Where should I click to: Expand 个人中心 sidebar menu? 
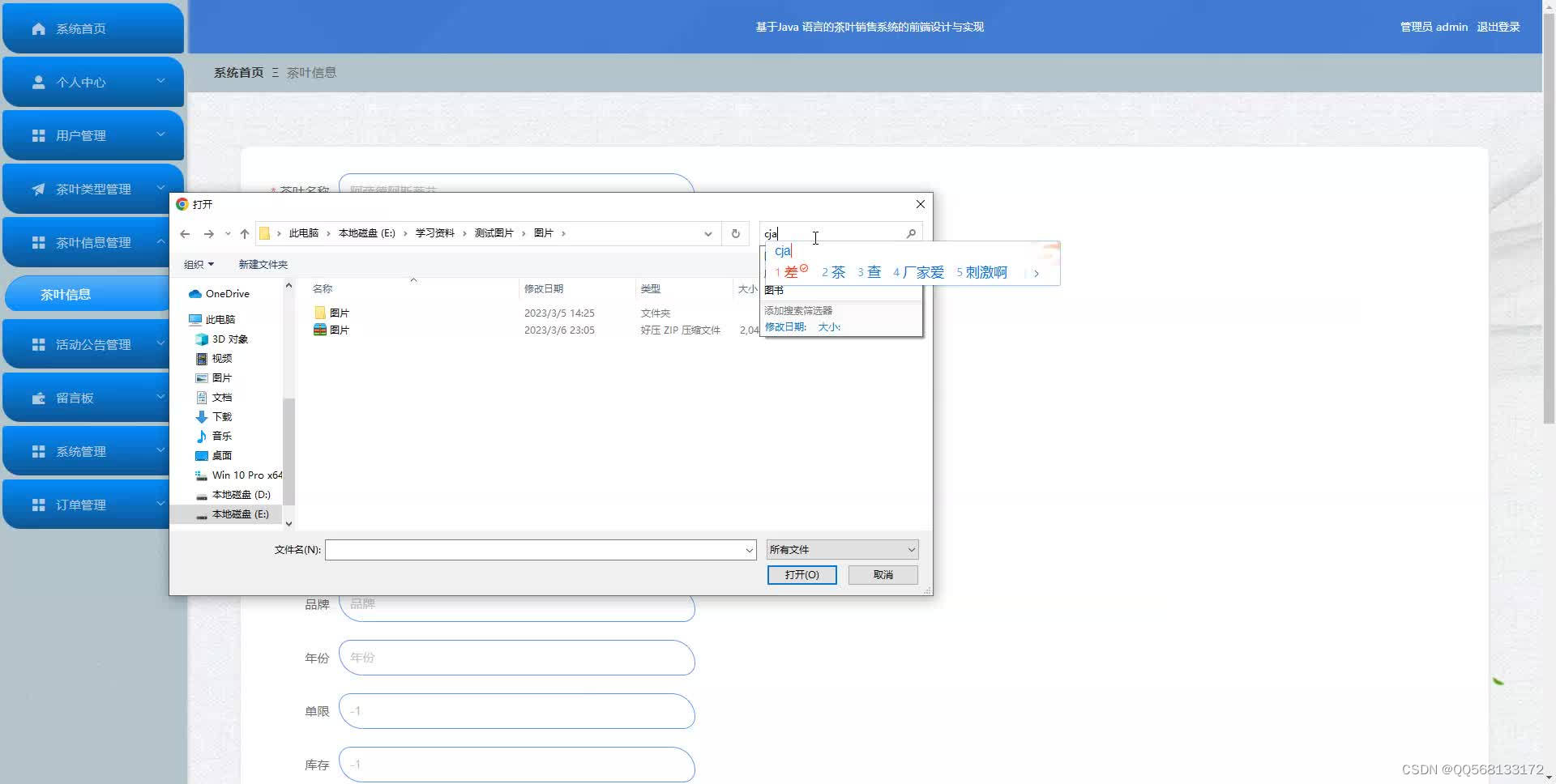[x=160, y=81]
